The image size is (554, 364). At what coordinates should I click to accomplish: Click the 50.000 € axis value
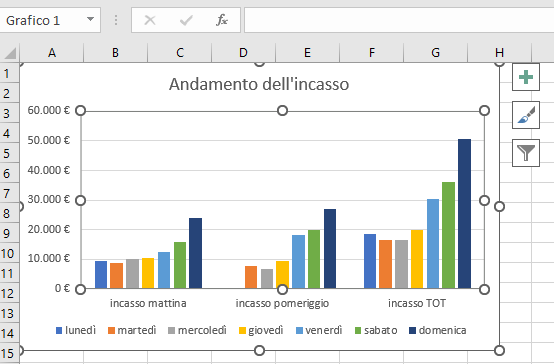coord(49,140)
